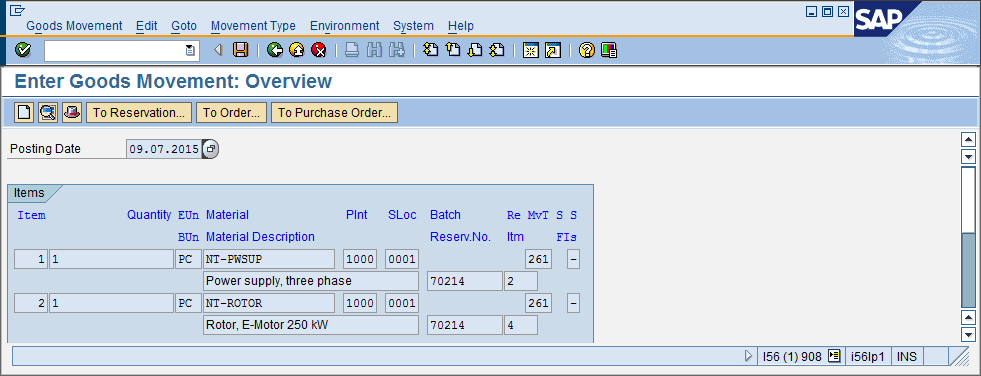This screenshot has width=981, height=376.
Task: Click the minus sign field of item 2
Action: pyautogui.click(x=573, y=303)
